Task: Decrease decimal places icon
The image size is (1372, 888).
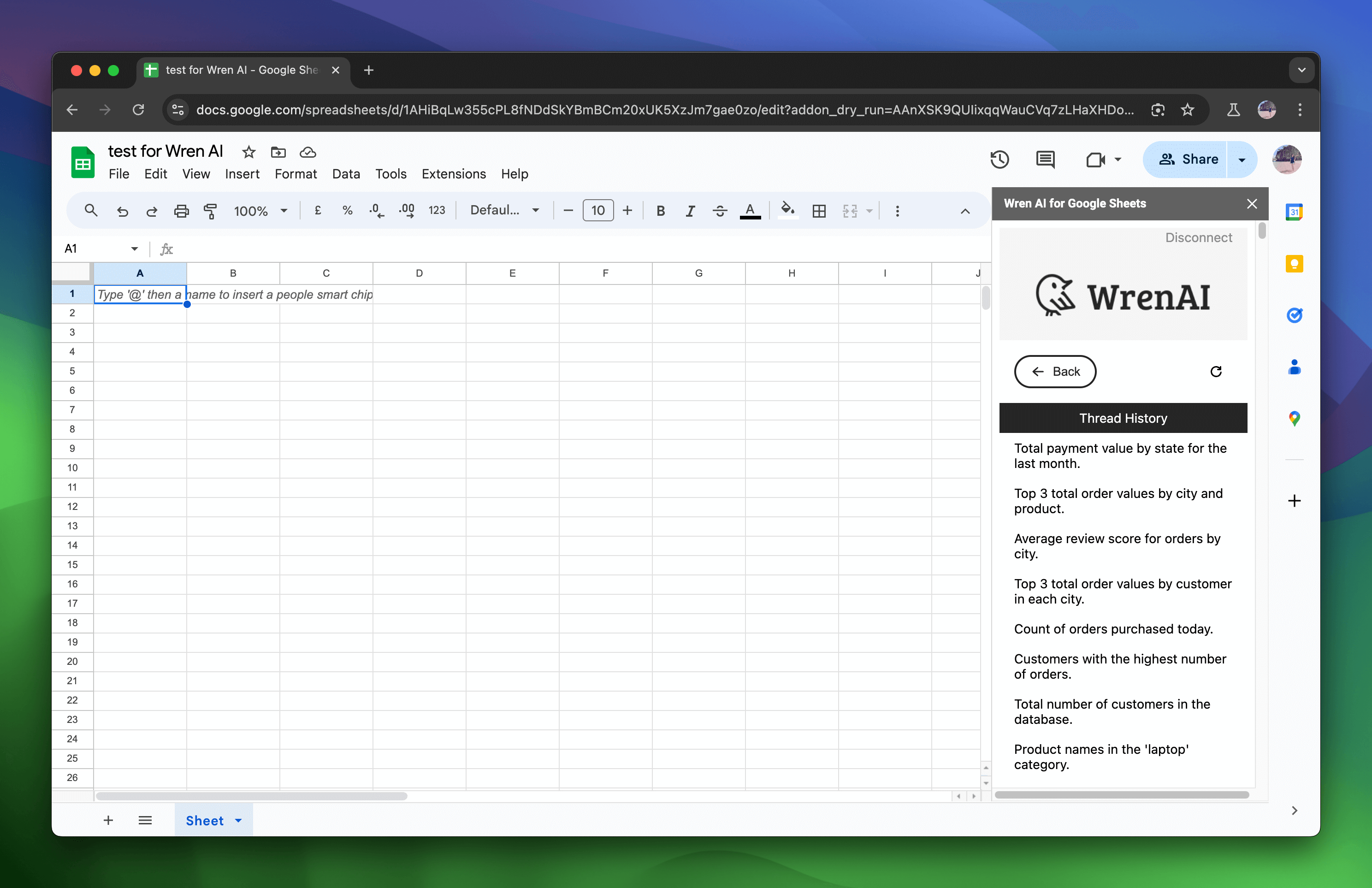Action: [x=377, y=210]
